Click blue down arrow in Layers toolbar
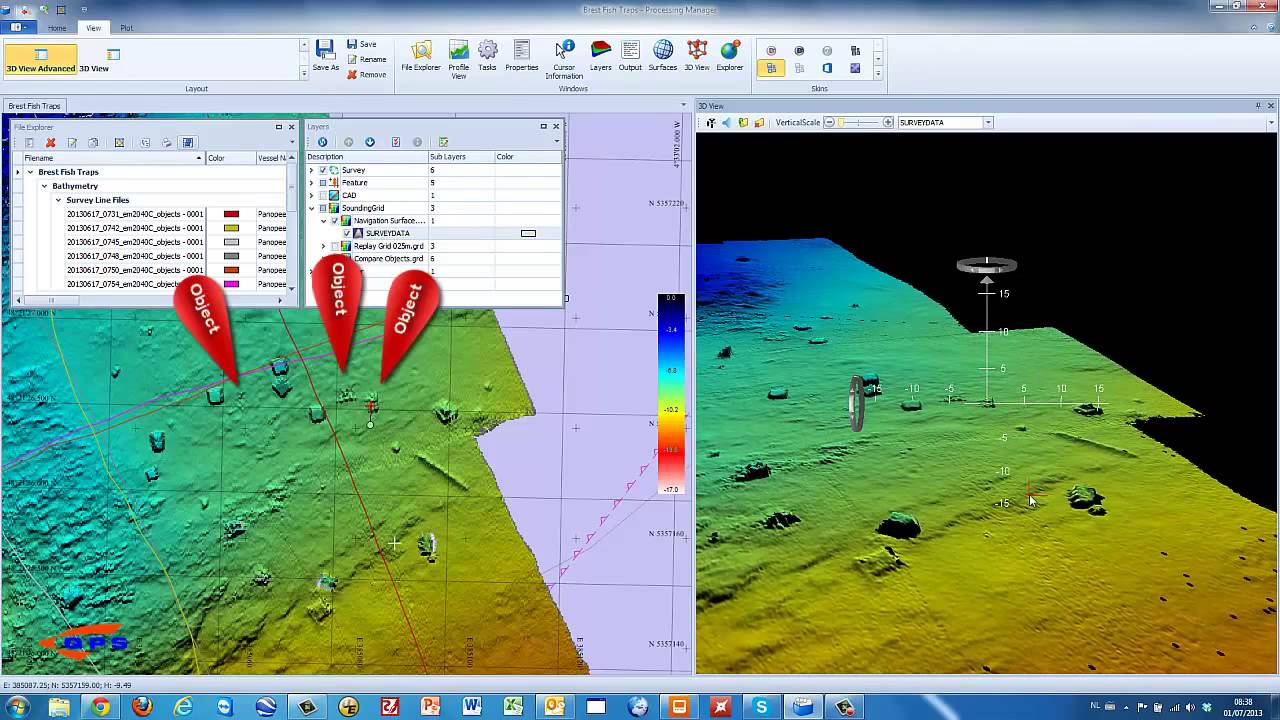Viewport: 1280px width, 720px height. tap(370, 142)
